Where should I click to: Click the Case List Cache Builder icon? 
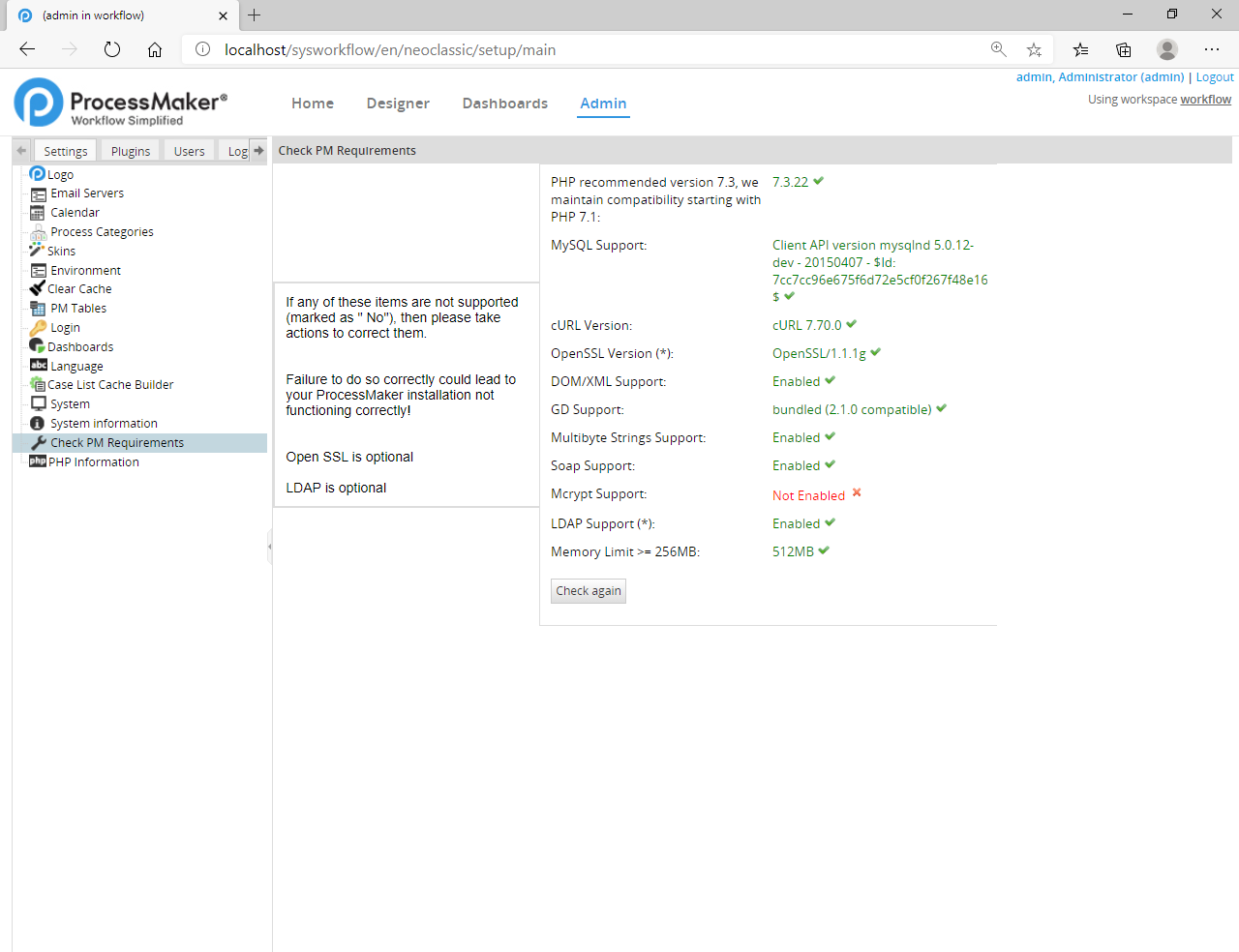click(38, 385)
